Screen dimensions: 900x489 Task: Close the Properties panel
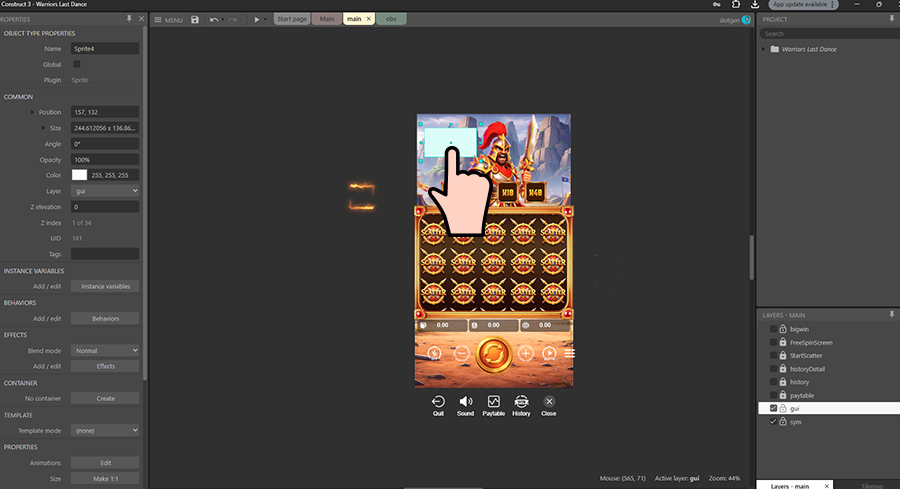point(141,19)
